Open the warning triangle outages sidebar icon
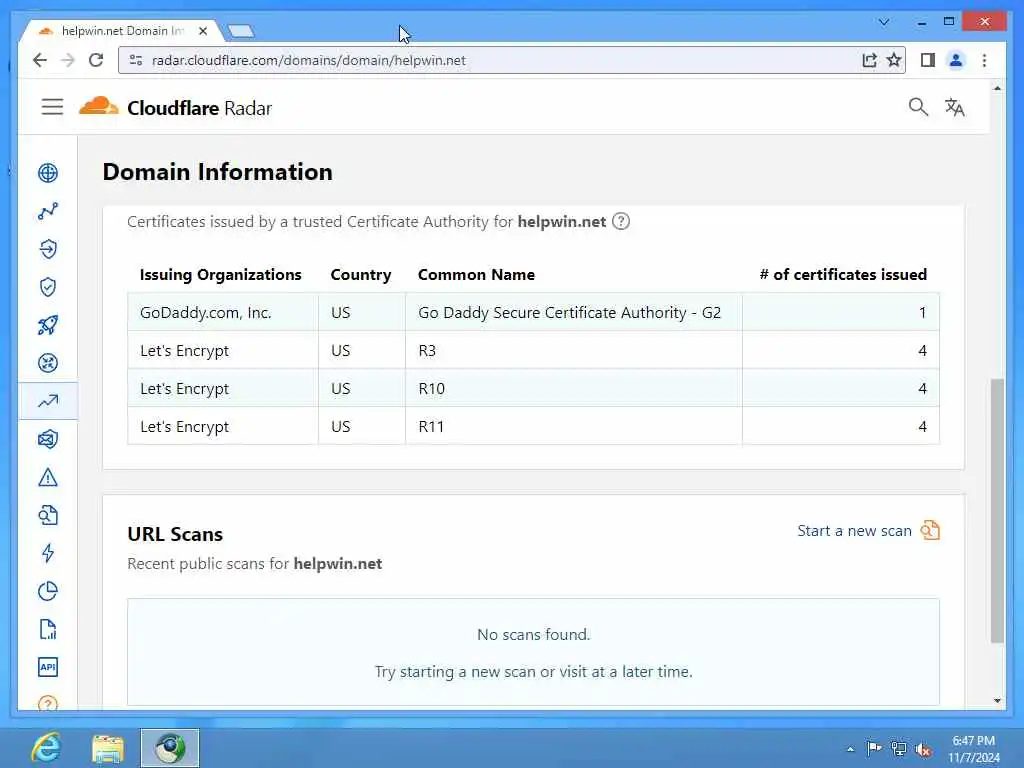This screenshot has width=1024, height=768. tap(48, 477)
